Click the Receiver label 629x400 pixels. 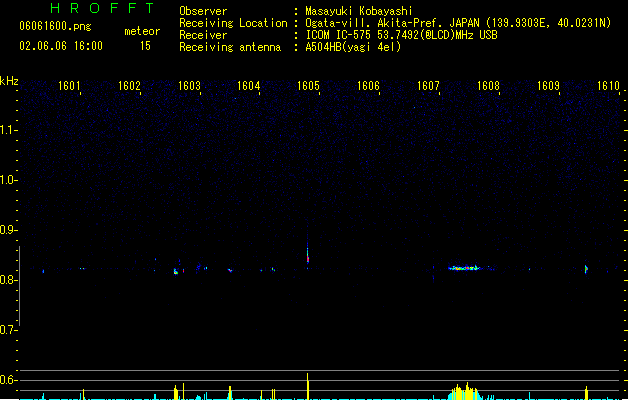click(x=203, y=35)
